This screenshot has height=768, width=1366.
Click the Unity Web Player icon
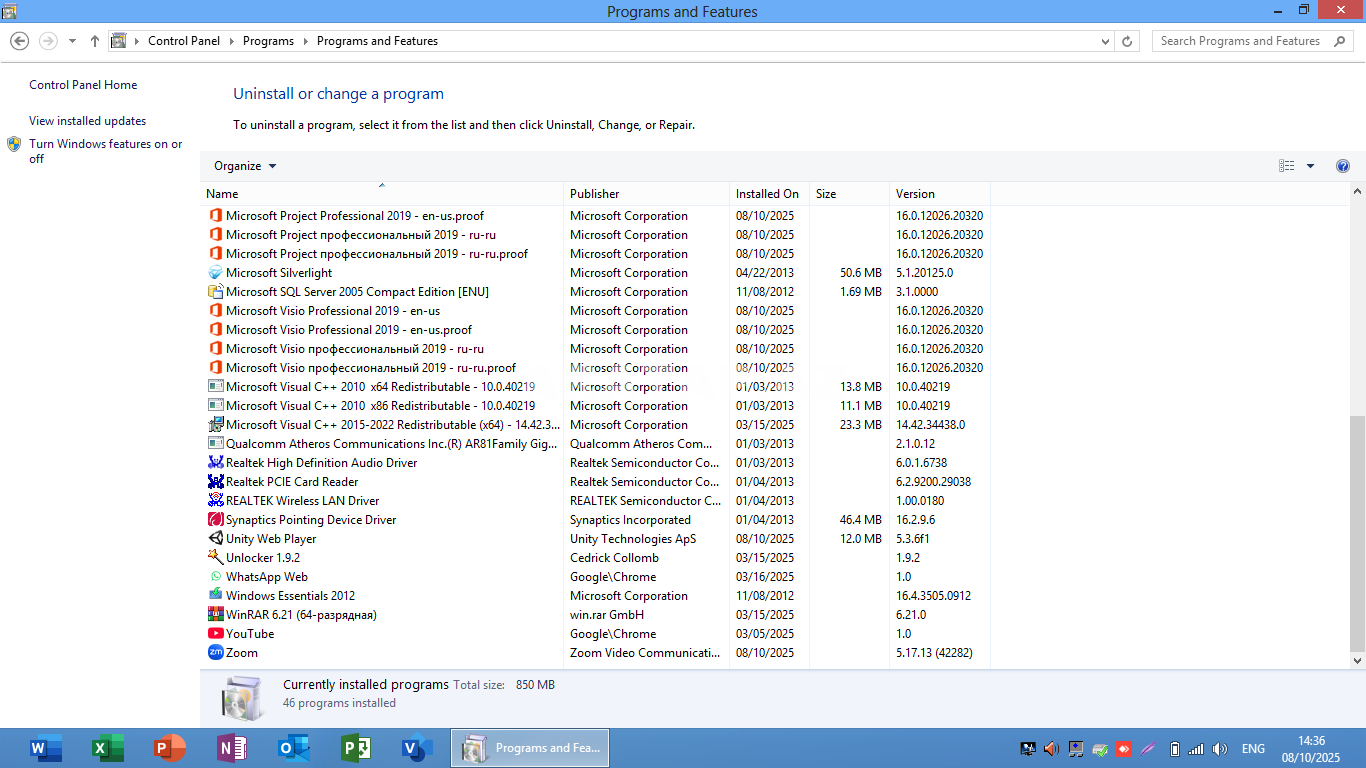click(x=215, y=539)
